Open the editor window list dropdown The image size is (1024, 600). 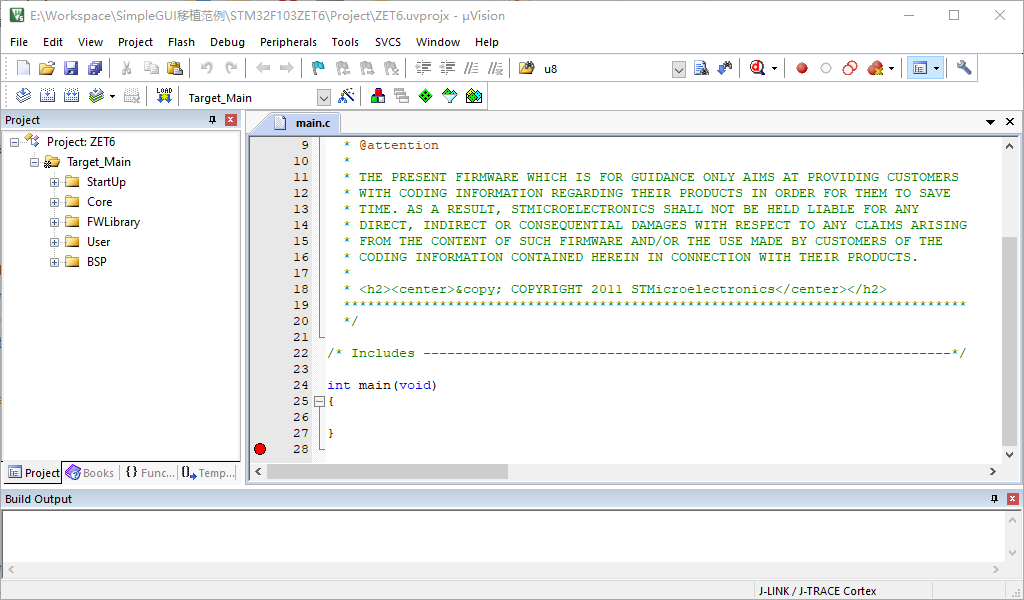[x=991, y=122]
